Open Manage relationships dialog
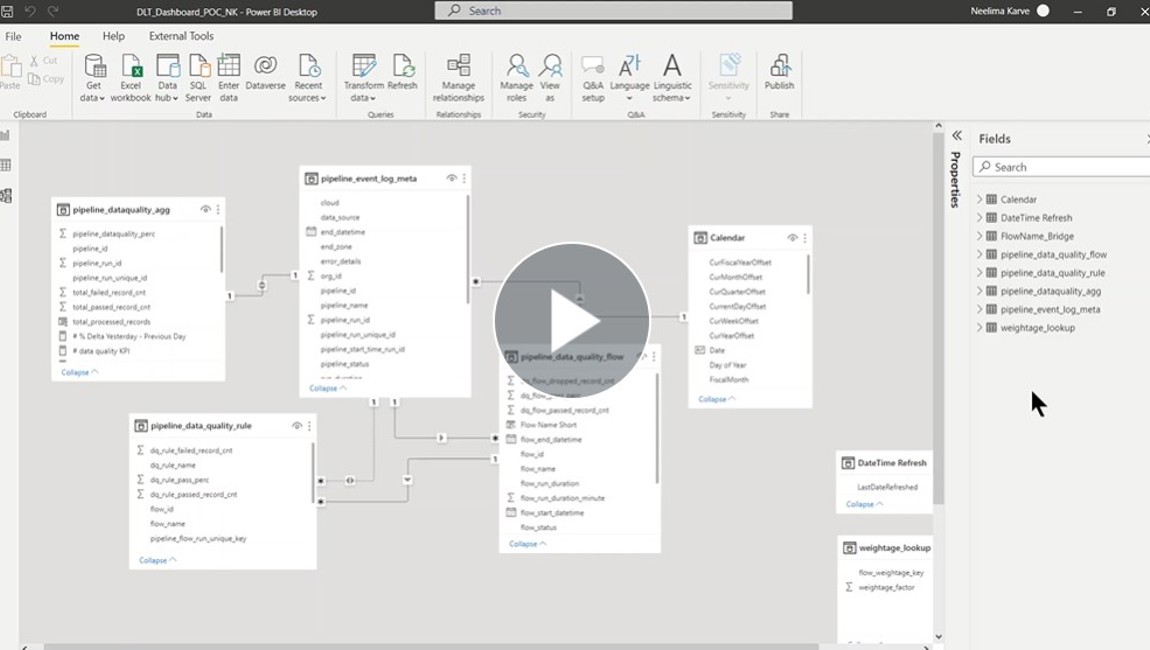 tap(458, 67)
